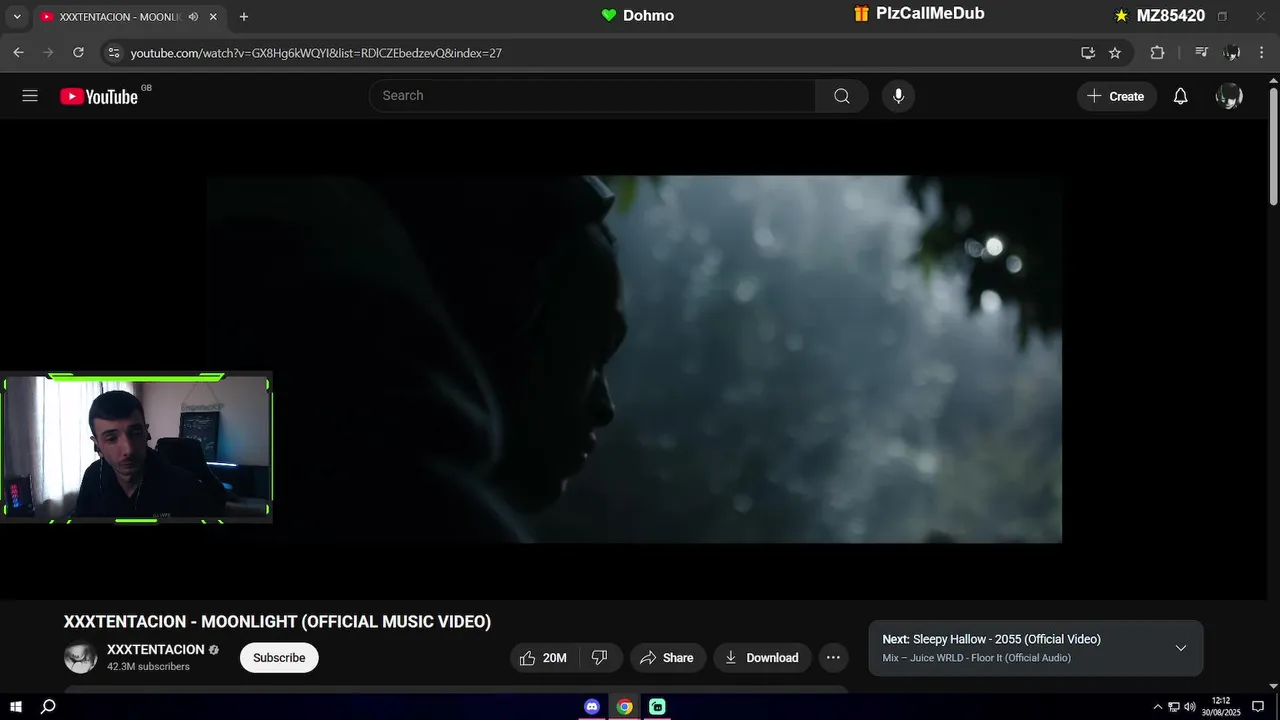Install app icon in address bar
The image size is (1280, 720).
[1088, 53]
